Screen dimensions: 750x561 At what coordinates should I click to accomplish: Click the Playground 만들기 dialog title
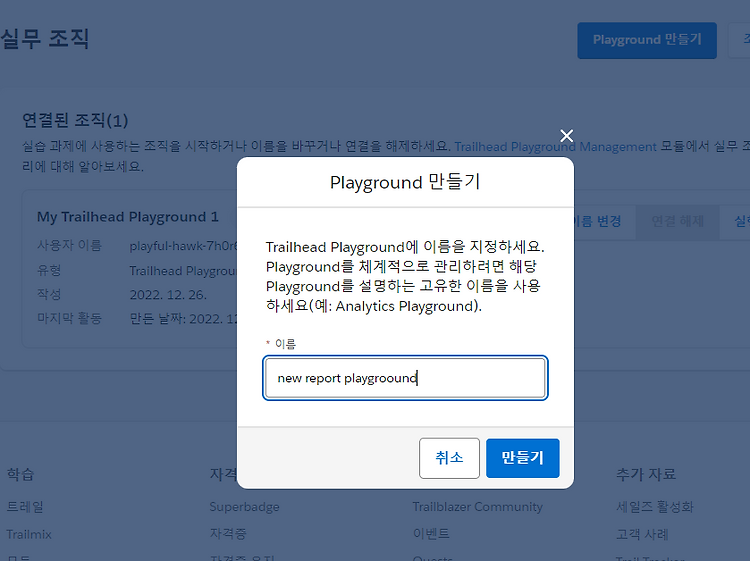(x=405, y=183)
